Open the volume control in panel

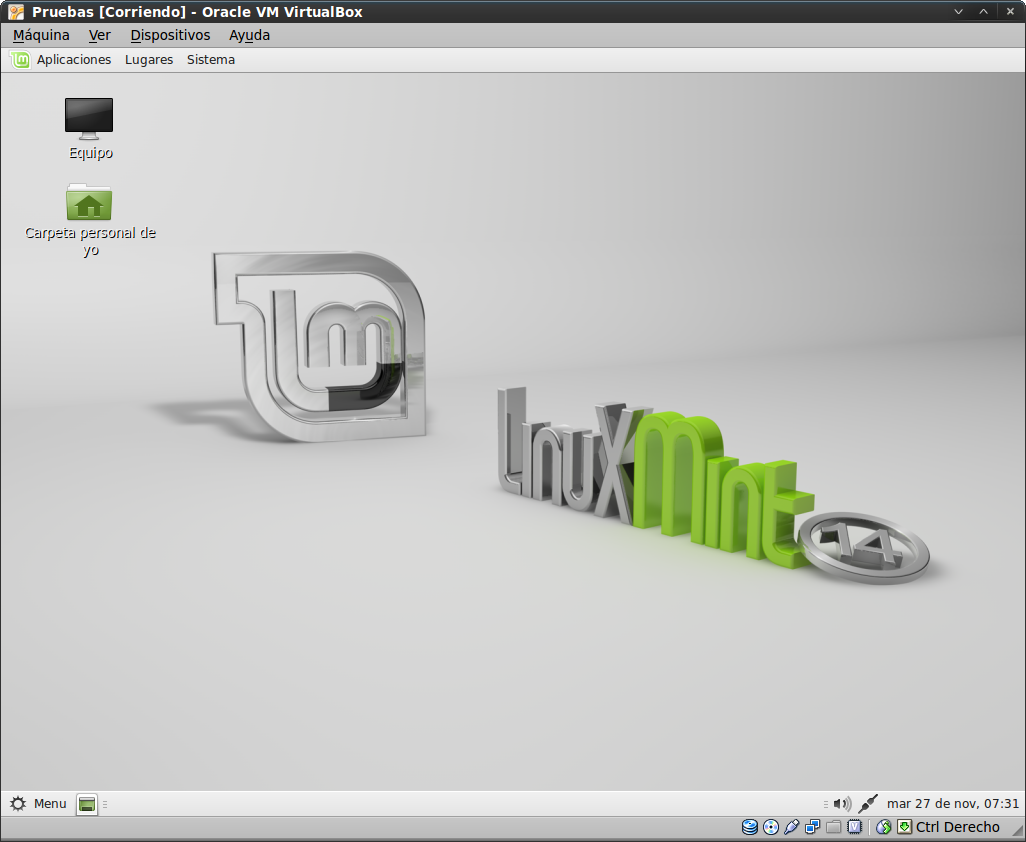842,804
